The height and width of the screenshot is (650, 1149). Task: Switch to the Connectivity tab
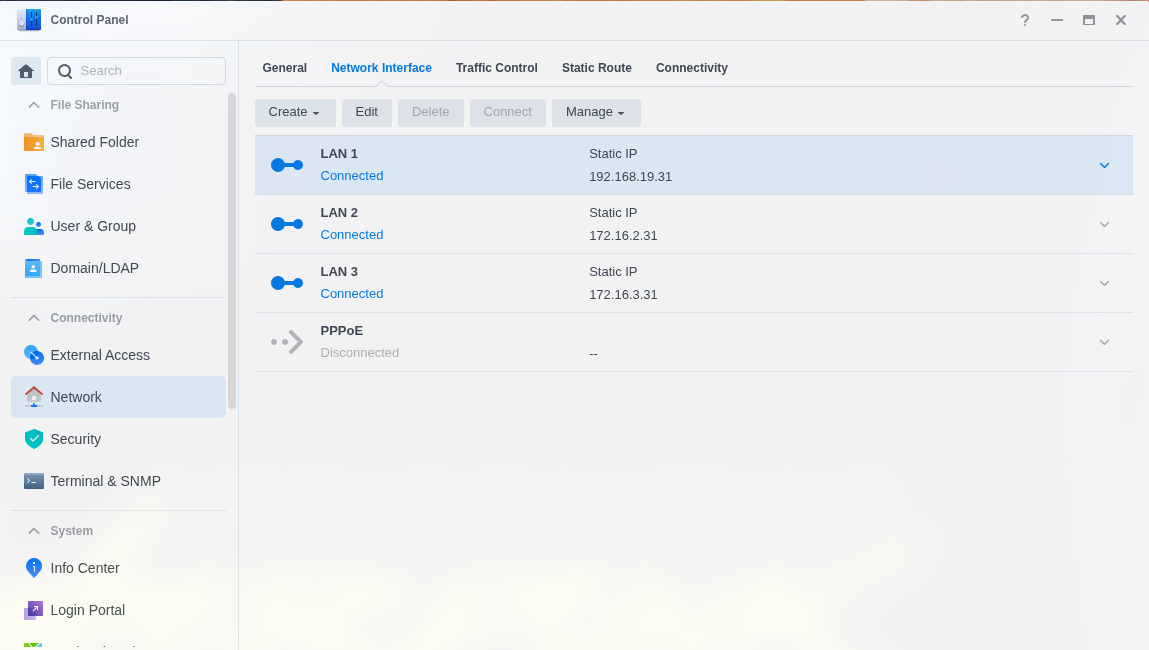pos(692,68)
